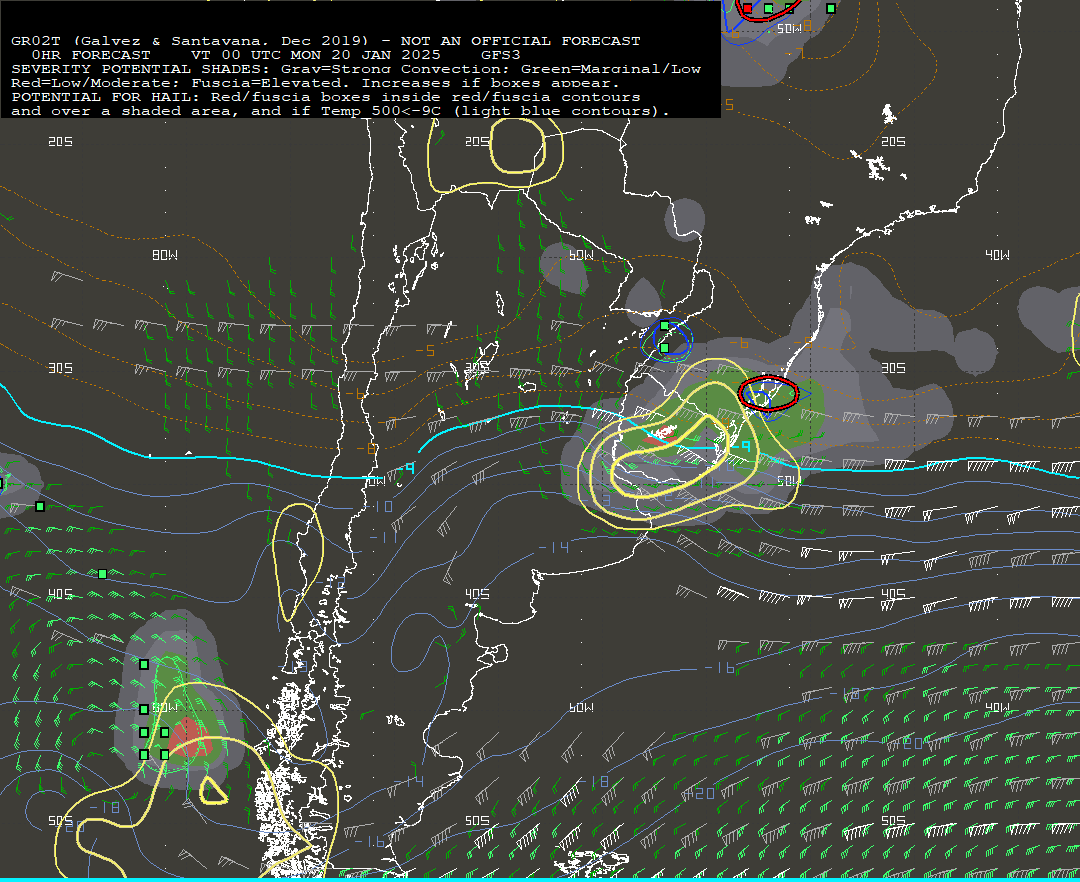Click the '-11' temperature contour label
1080x882 pixels.
click(x=384, y=536)
